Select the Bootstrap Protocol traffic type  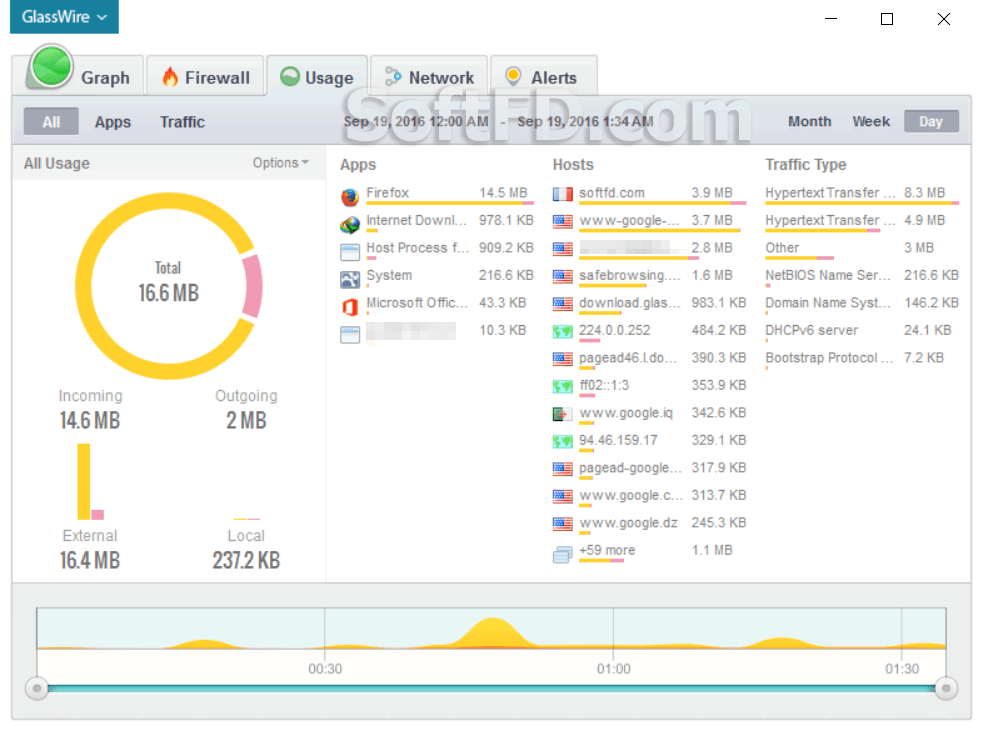pyautogui.click(x=862, y=359)
